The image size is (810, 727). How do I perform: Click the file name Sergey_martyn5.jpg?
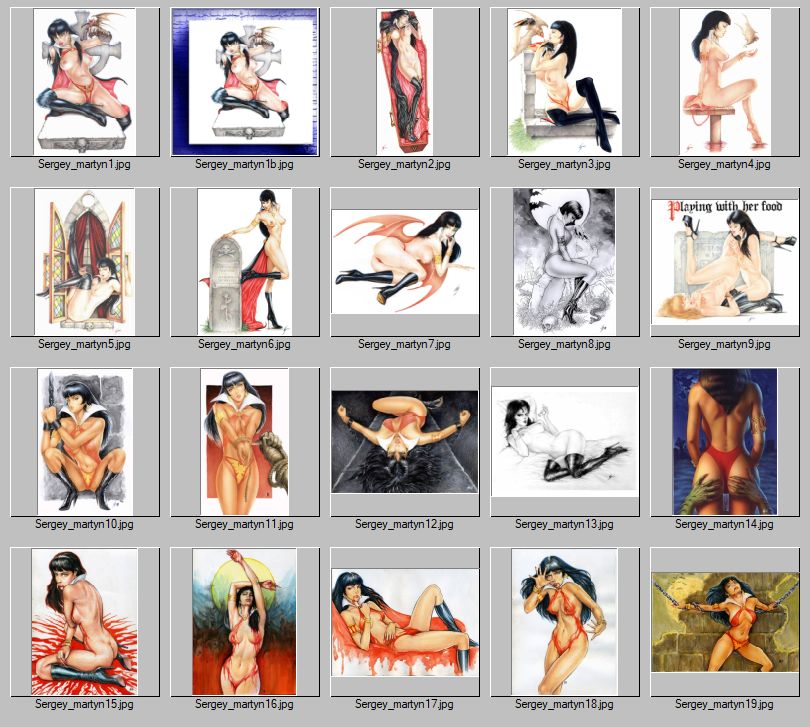(84, 344)
